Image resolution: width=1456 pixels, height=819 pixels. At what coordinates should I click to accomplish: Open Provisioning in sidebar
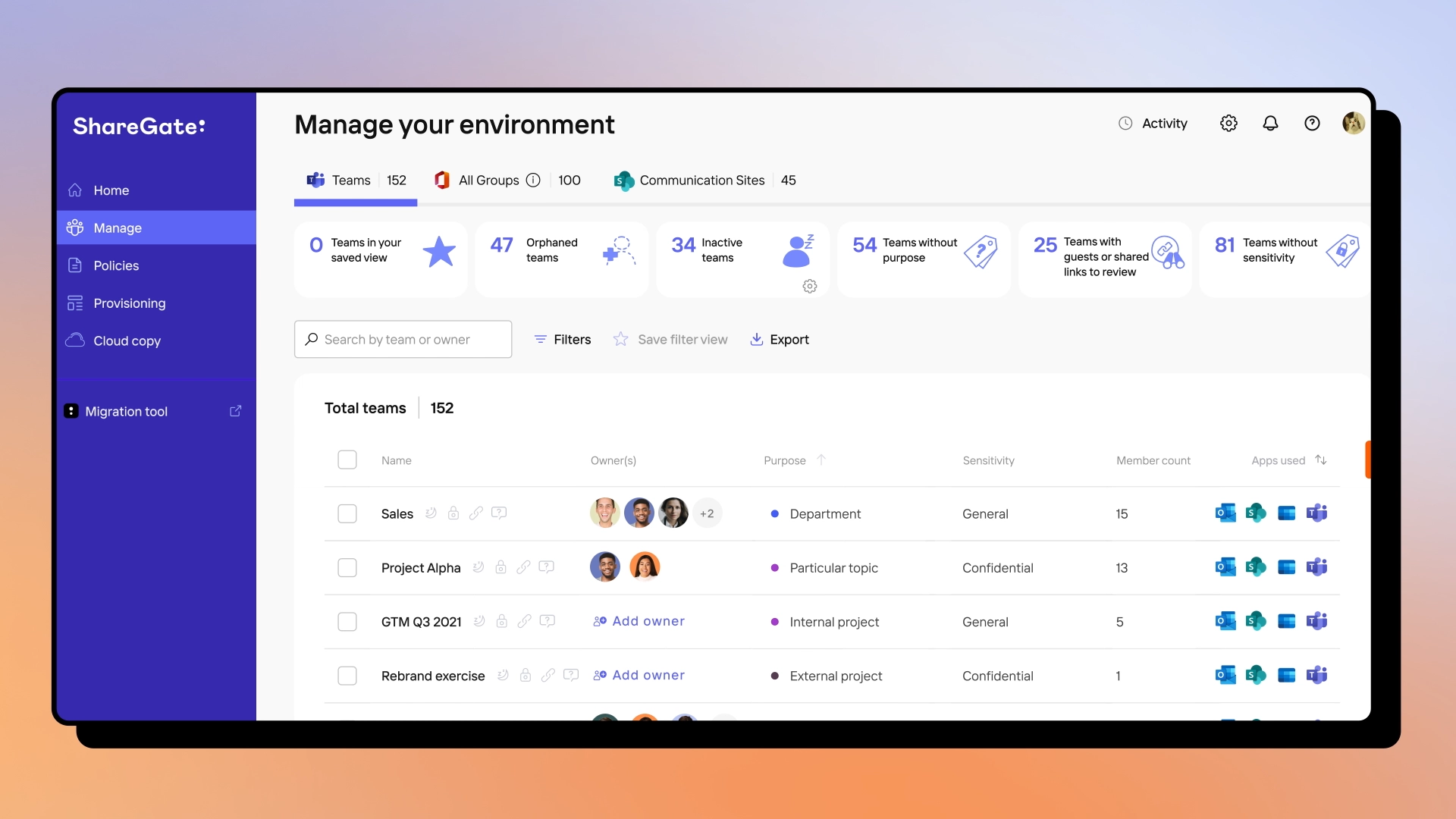[156, 303]
